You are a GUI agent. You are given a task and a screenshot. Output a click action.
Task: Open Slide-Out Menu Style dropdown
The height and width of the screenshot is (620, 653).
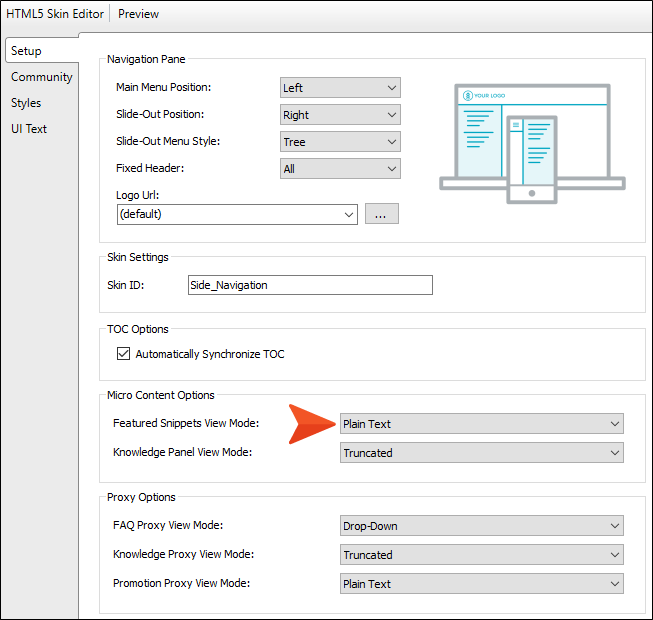(340, 142)
